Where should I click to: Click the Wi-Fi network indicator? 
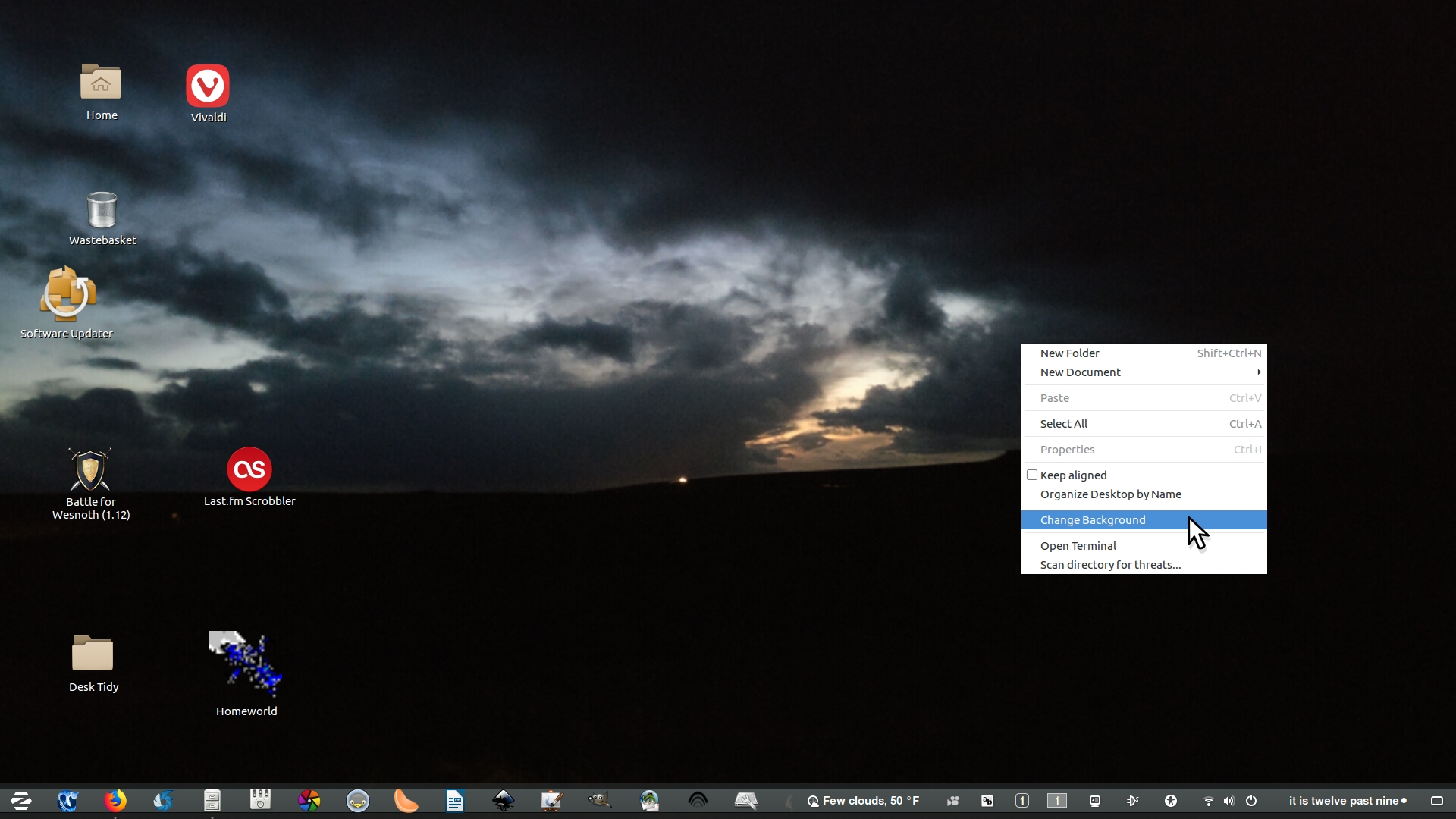(x=1209, y=801)
